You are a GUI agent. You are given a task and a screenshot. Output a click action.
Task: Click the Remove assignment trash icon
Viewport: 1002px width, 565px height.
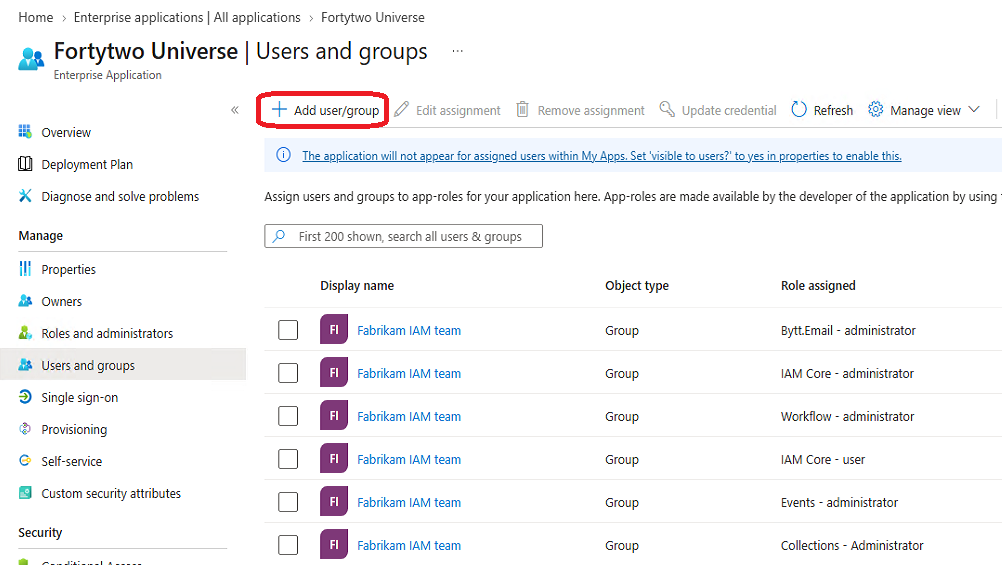522,109
